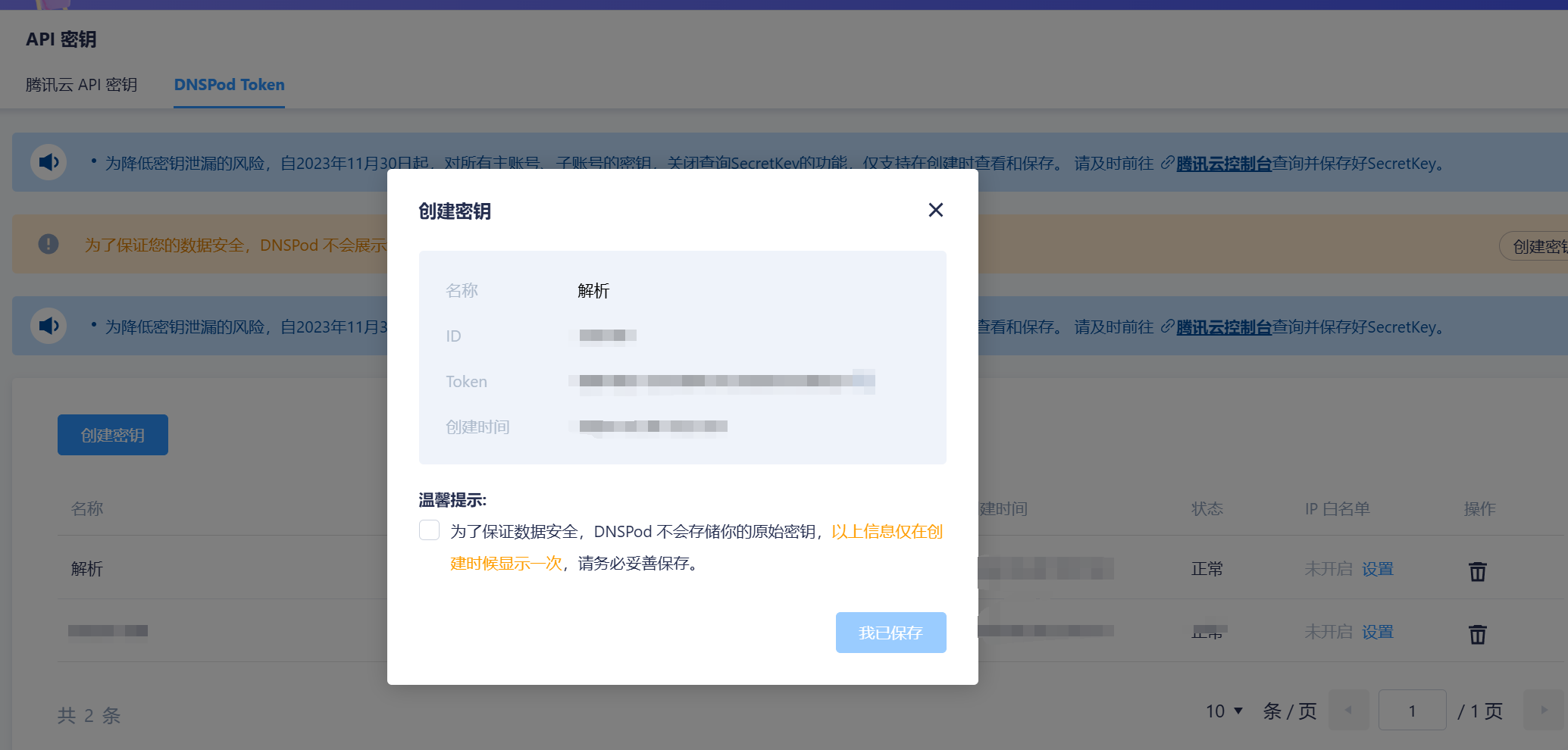Switch to the 腾讯云 API 密钥 tab

coord(80,85)
